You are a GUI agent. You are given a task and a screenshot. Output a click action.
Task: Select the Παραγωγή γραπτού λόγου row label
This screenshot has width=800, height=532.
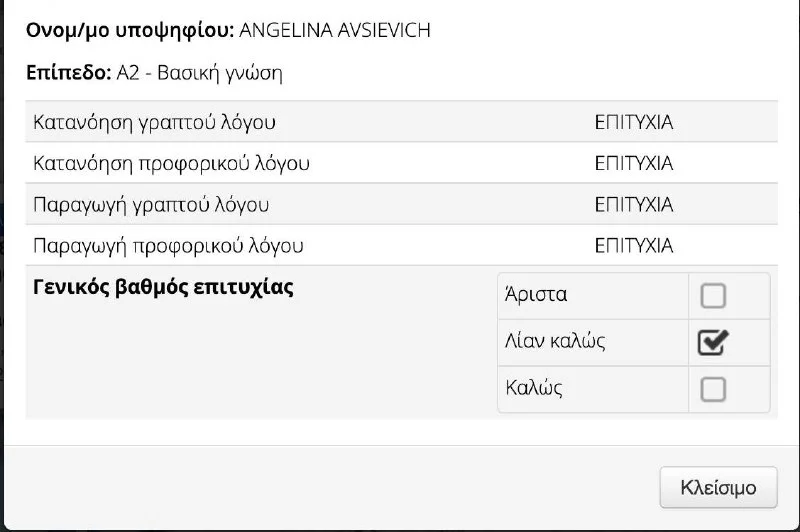point(151,205)
